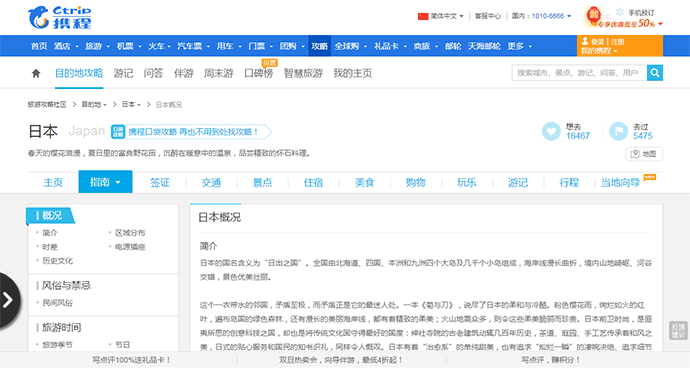Click 民间风俗 in the sidebar

point(58,303)
